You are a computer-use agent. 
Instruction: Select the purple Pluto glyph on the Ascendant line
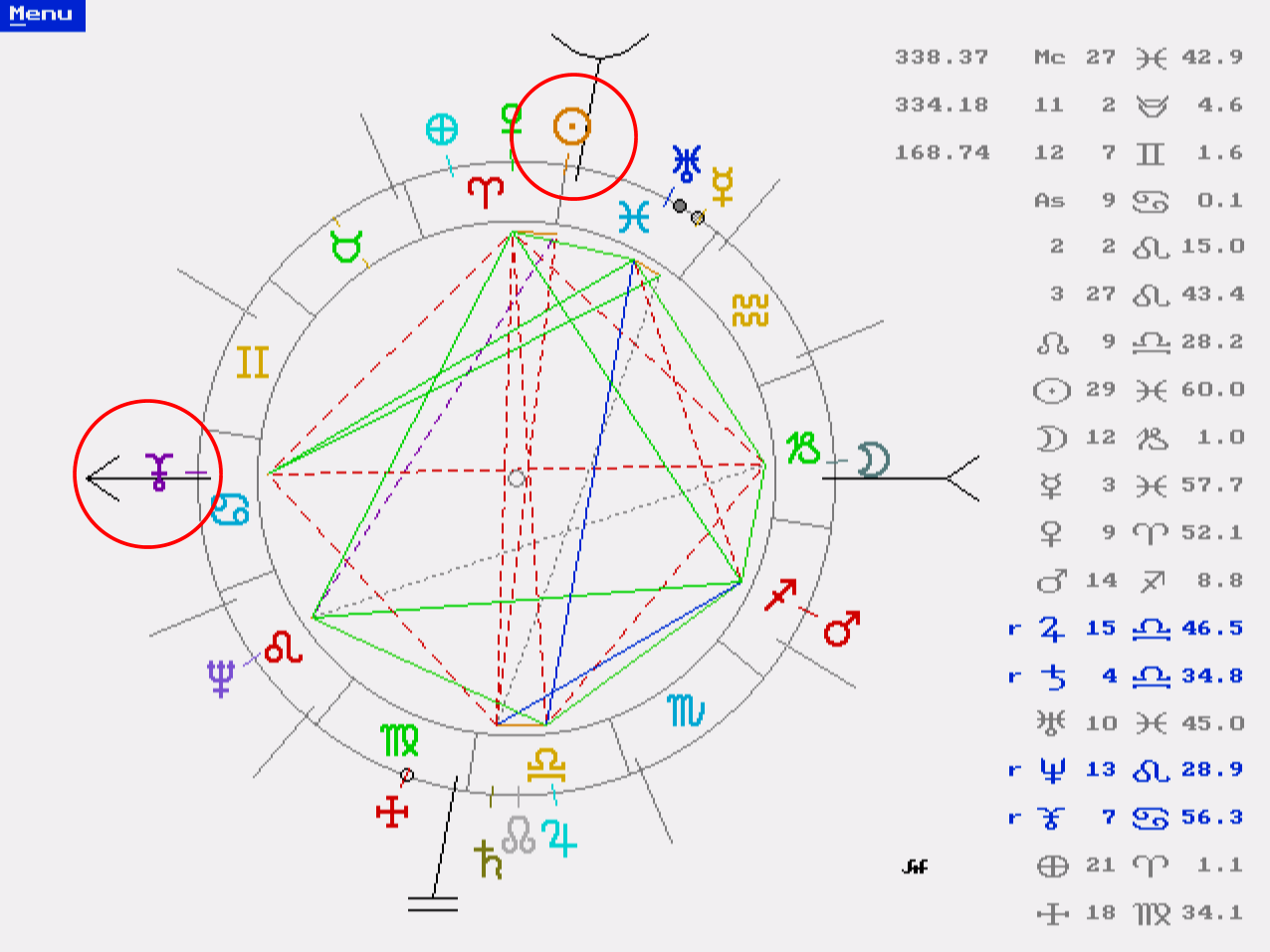click(x=158, y=472)
